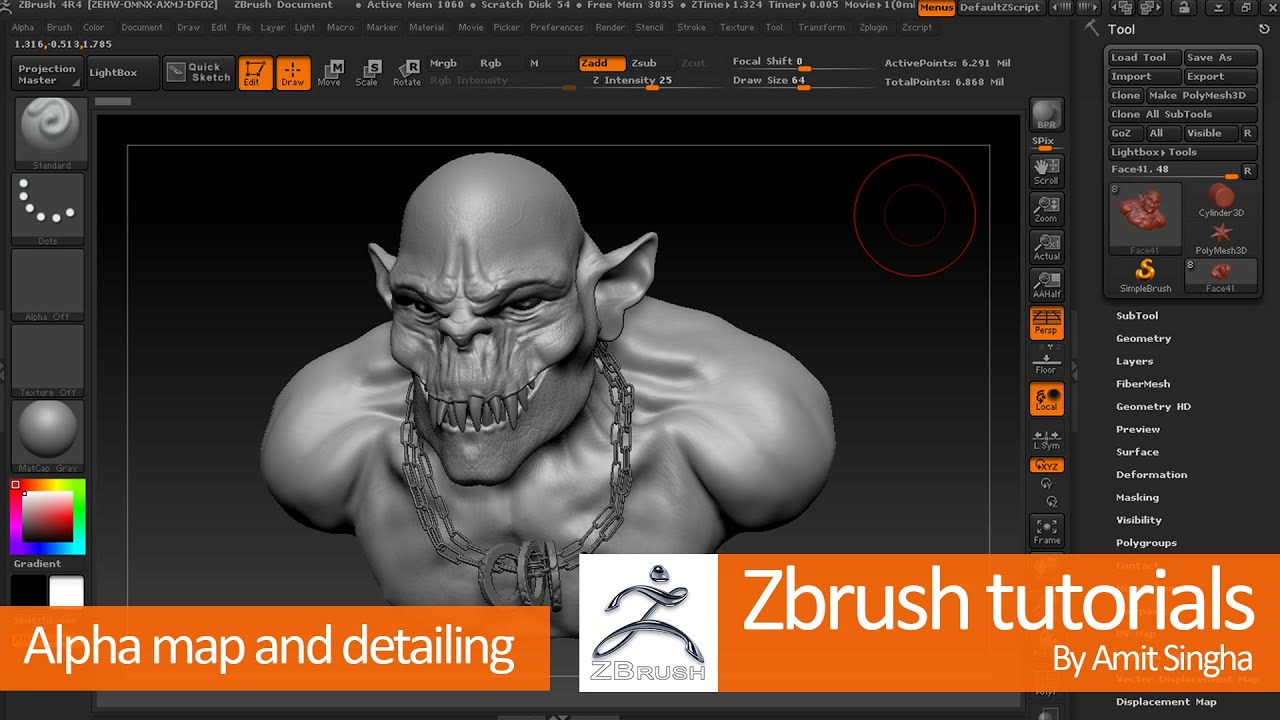Screen dimensions: 1280x720
Task: Switch to the Scale transform tool
Action: coord(367,73)
